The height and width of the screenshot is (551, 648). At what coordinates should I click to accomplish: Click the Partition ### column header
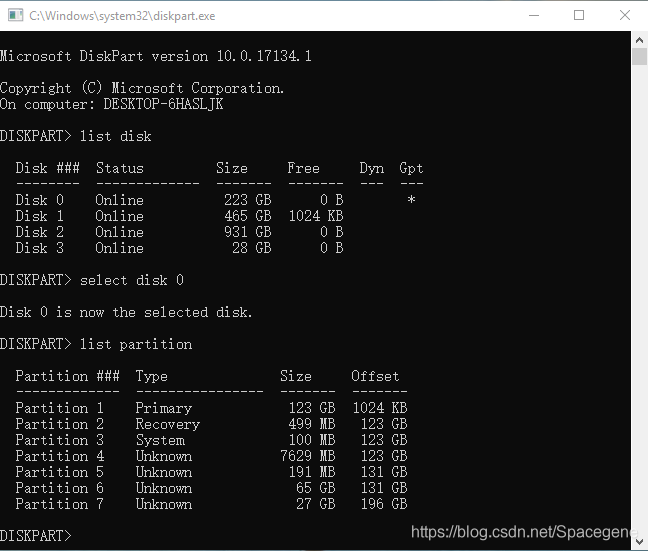pos(67,376)
